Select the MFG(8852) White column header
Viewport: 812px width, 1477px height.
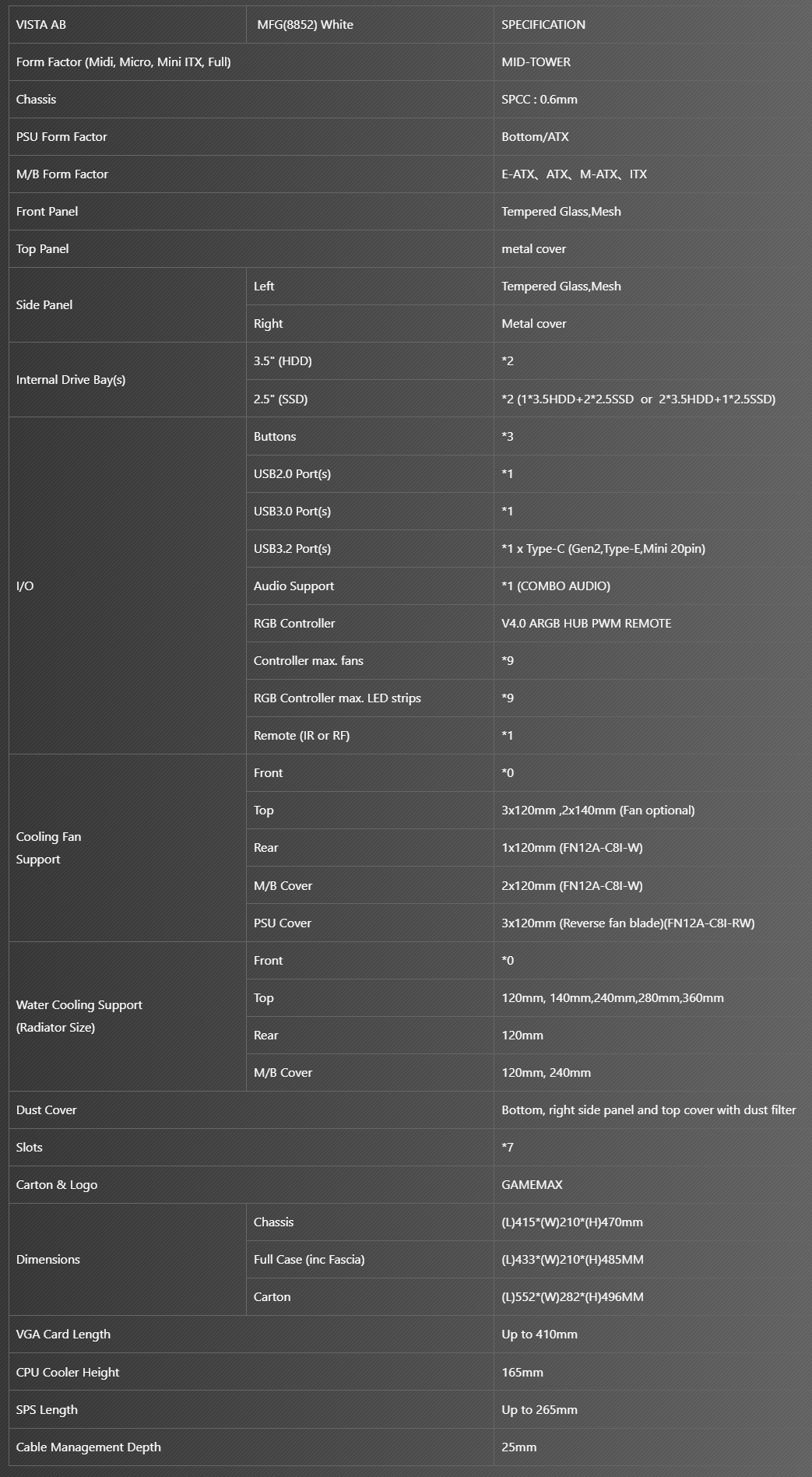pos(305,25)
